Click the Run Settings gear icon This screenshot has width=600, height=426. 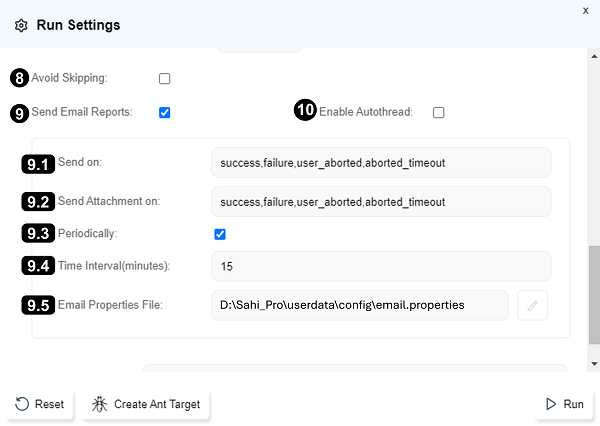[21, 25]
